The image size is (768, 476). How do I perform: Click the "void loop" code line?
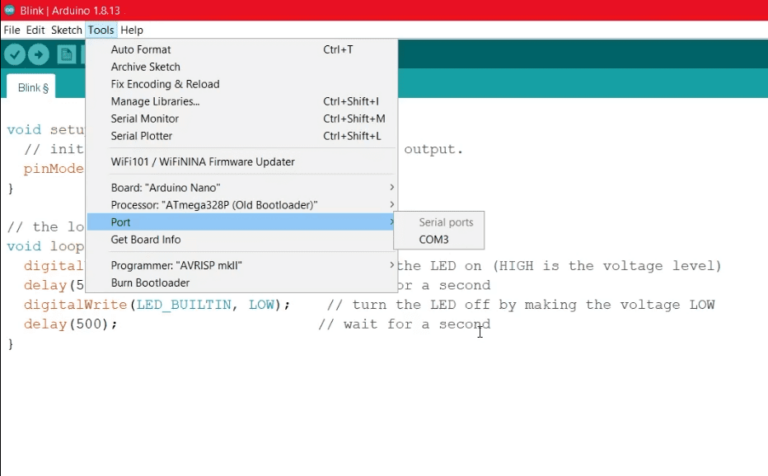coord(45,246)
